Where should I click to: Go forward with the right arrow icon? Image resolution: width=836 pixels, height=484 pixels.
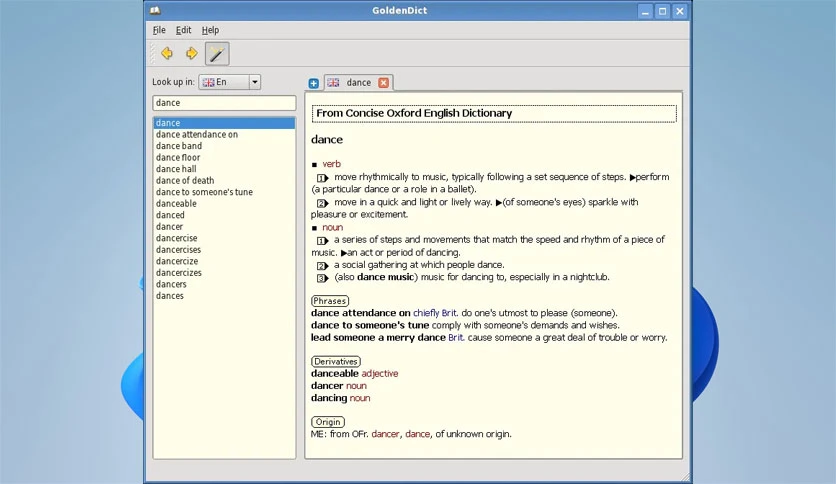tap(191, 53)
